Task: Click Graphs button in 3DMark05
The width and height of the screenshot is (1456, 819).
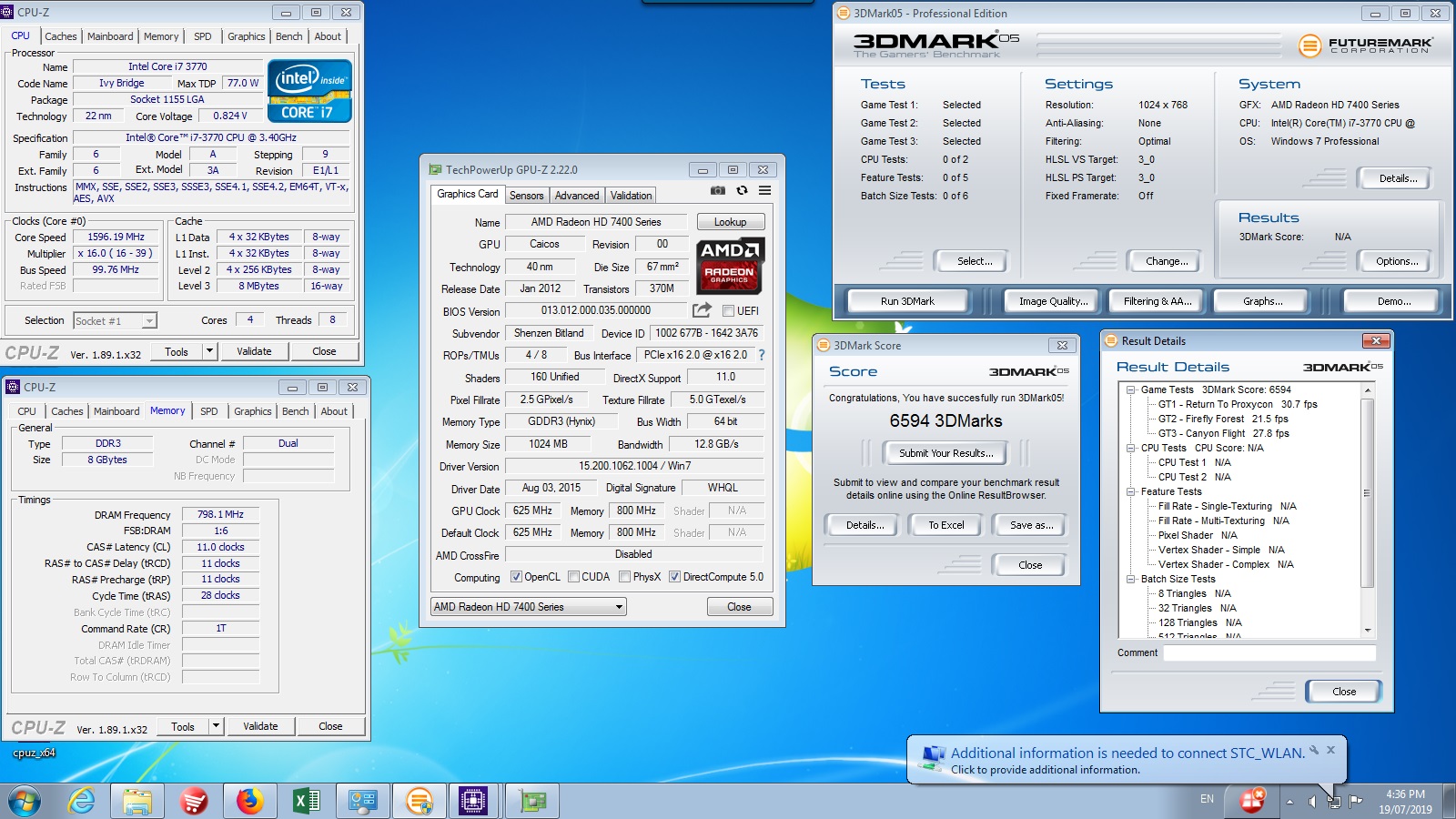Action: [x=1263, y=301]
